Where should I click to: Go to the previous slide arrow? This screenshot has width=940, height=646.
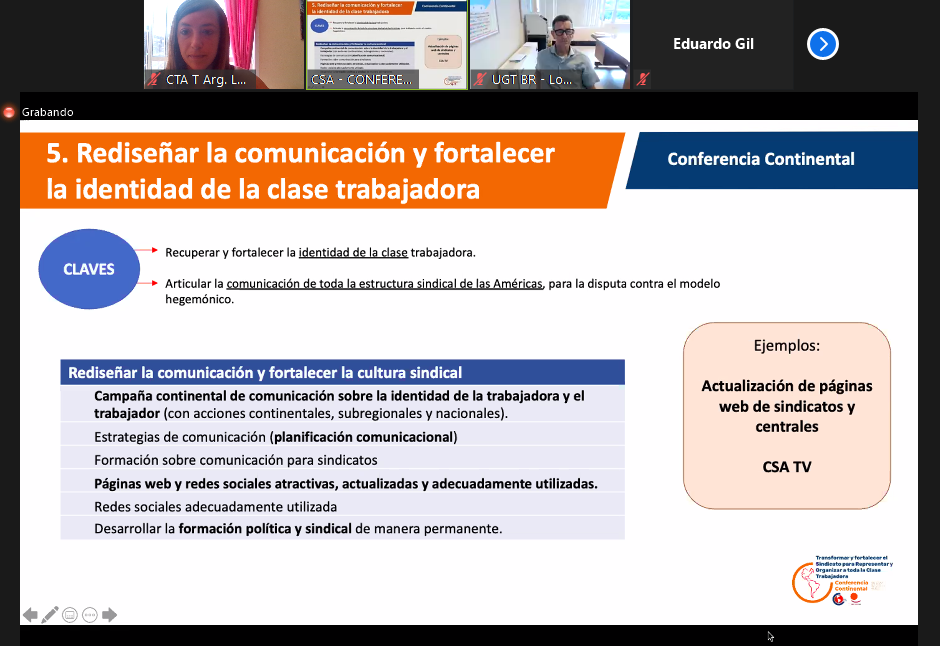click(30, 614)
